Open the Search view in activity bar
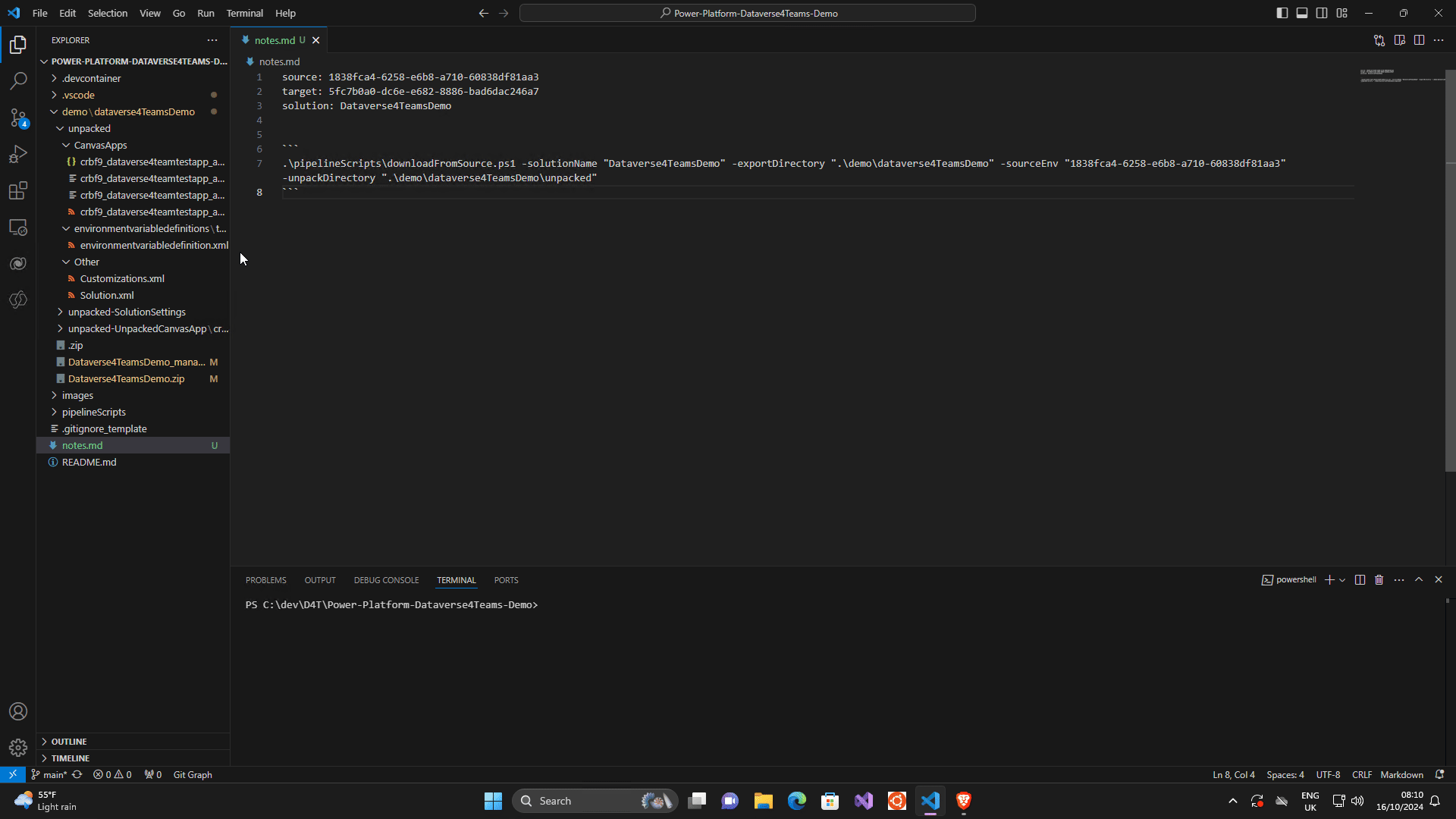This screenshot has width=1456, height=819. pos(18,80)
